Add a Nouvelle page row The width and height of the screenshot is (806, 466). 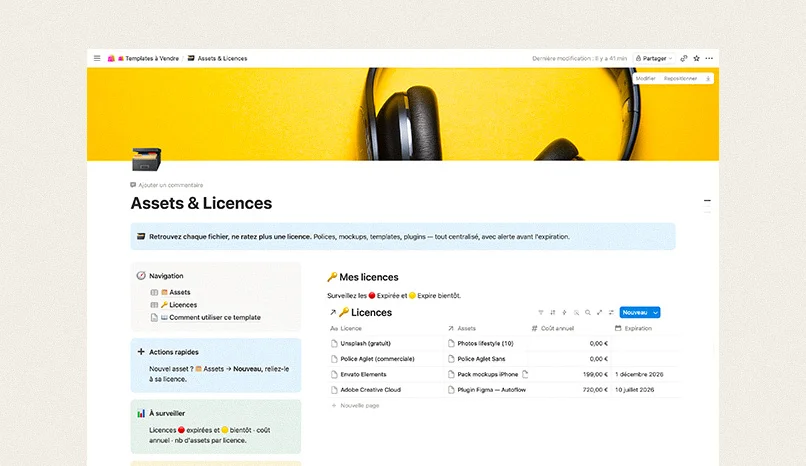tap(355, 406)
